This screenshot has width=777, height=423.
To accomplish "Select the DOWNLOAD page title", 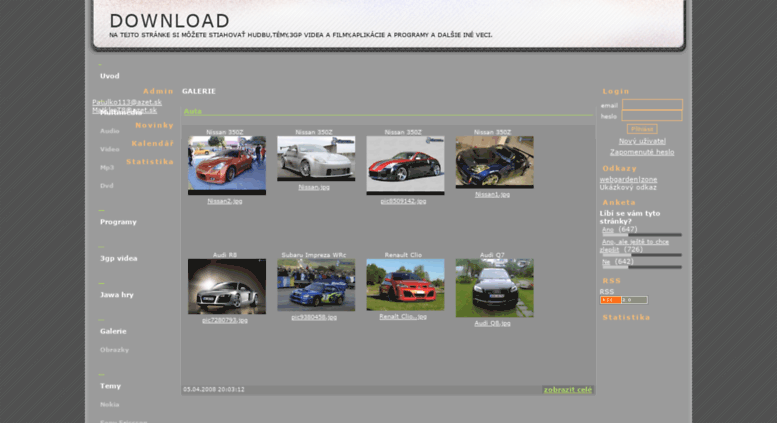I will click(169, 21).
